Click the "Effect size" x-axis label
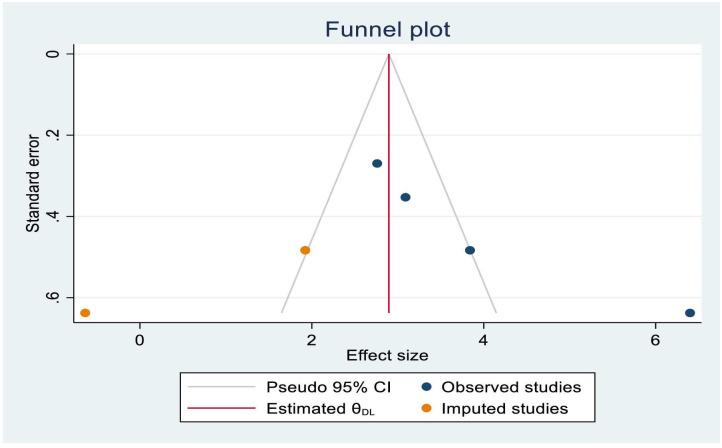 [x=388, y=355]
